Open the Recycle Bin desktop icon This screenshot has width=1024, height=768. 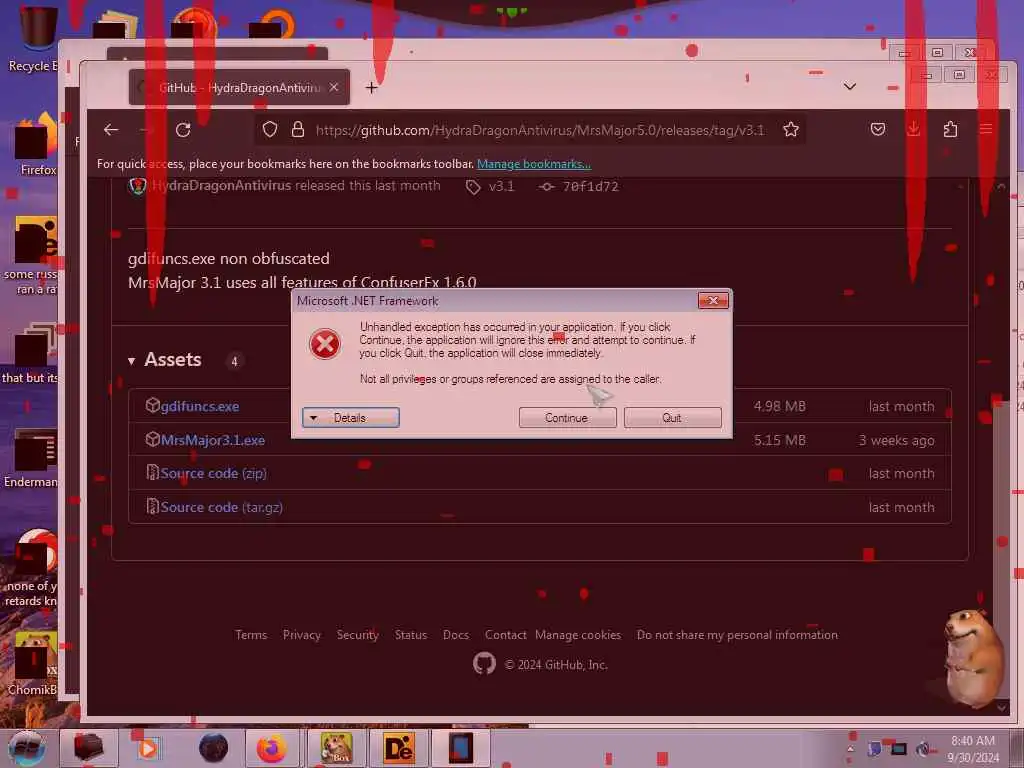(36, 37)
